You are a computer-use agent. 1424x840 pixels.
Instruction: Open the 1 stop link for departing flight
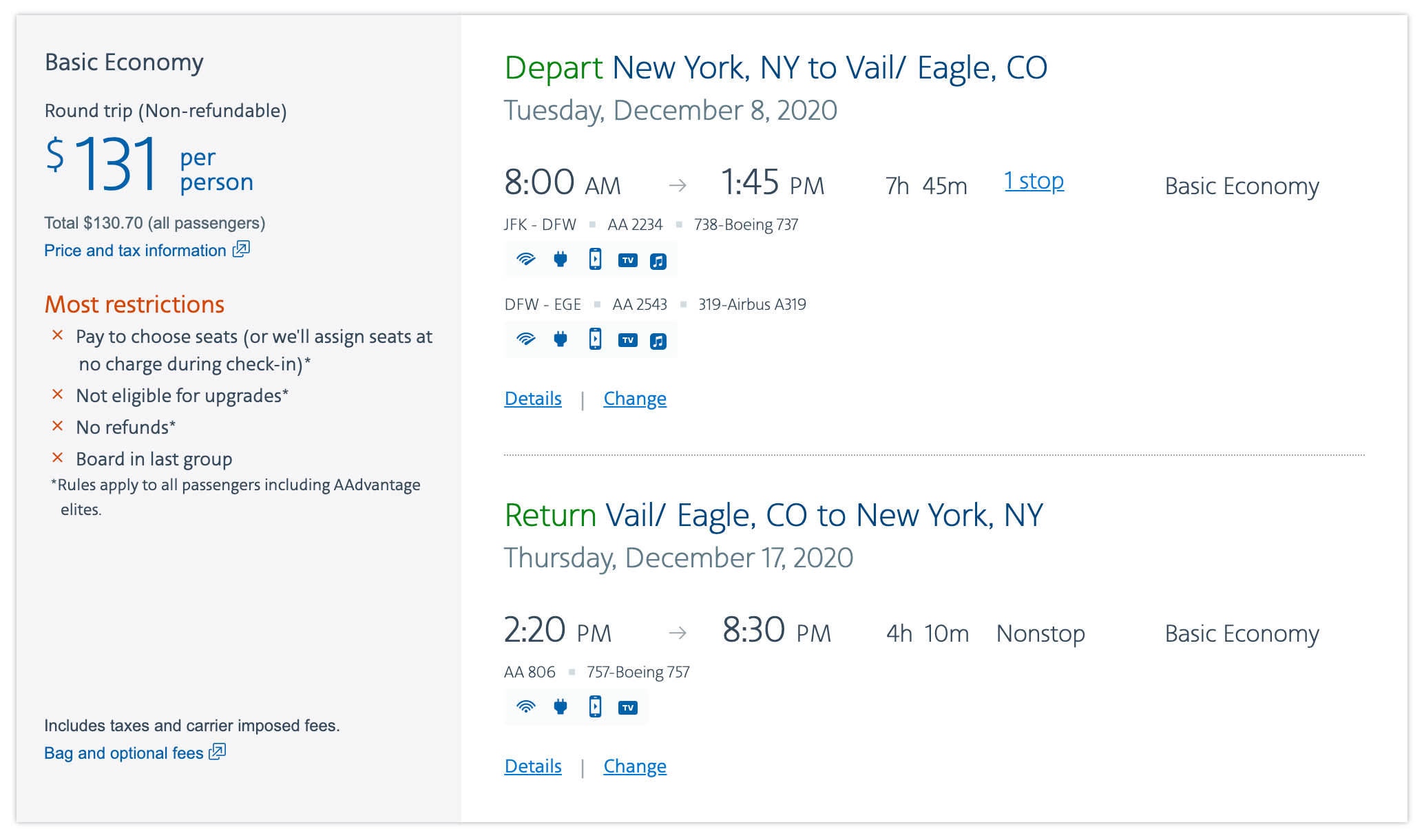click(x=1034, y=181)
